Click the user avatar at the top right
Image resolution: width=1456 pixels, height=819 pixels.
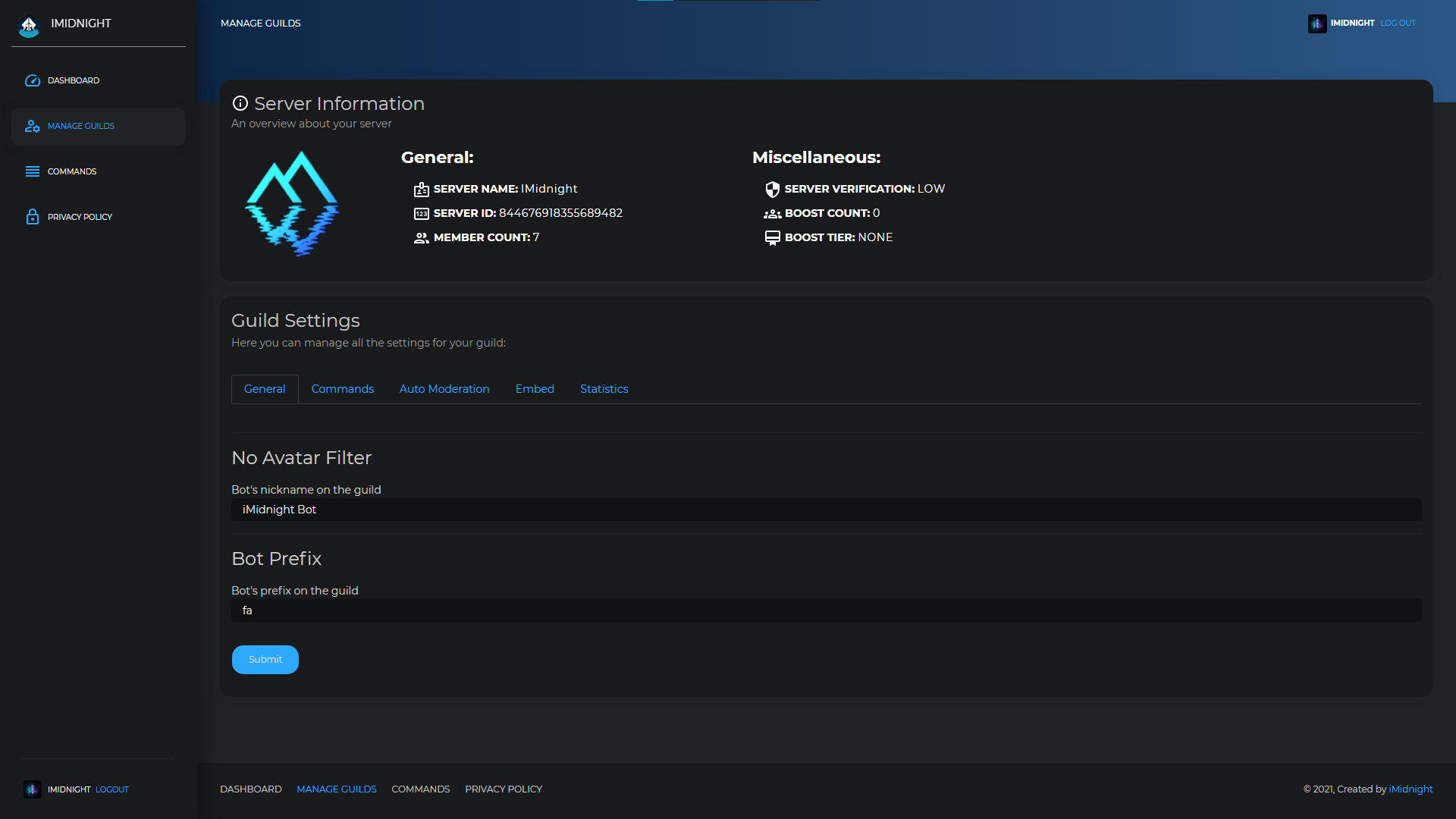pyautogui.click(x=1317, y=24)
